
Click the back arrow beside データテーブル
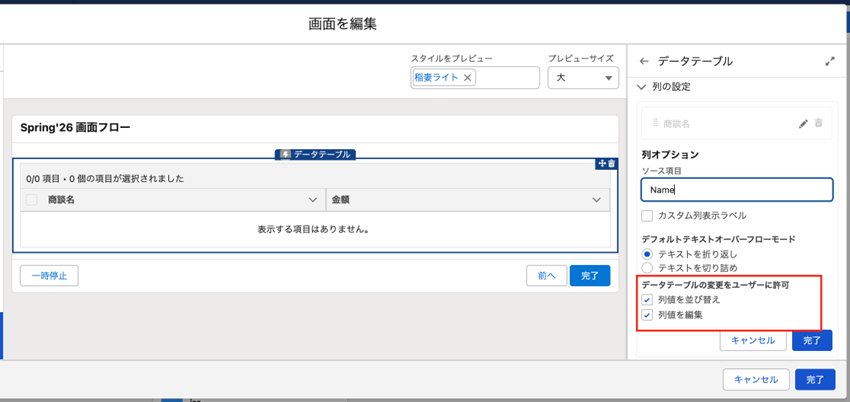click(644, 61)
